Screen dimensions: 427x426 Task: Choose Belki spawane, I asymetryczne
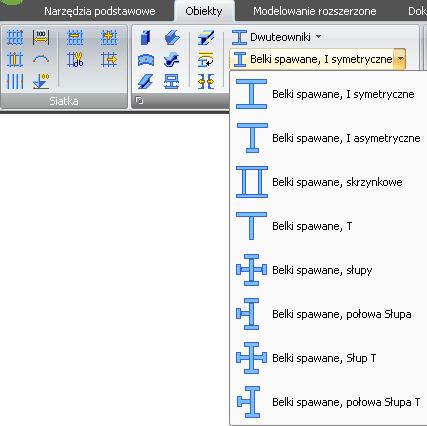pyautogui.click(x=328, y=138)
